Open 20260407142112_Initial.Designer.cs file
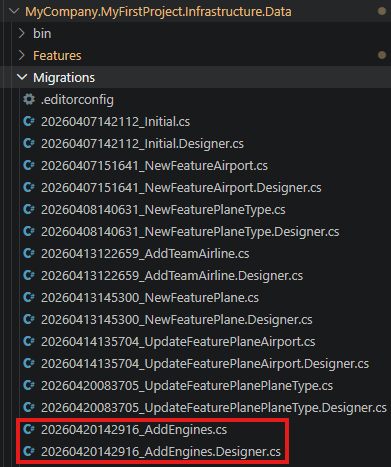 142,144
